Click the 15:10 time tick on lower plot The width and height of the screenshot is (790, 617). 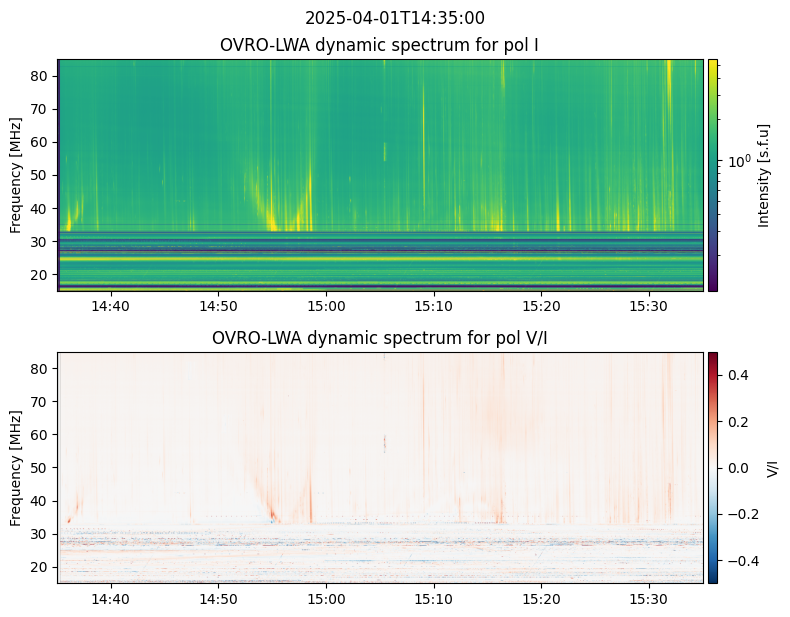pyautogui.click(x=434, y=599)
